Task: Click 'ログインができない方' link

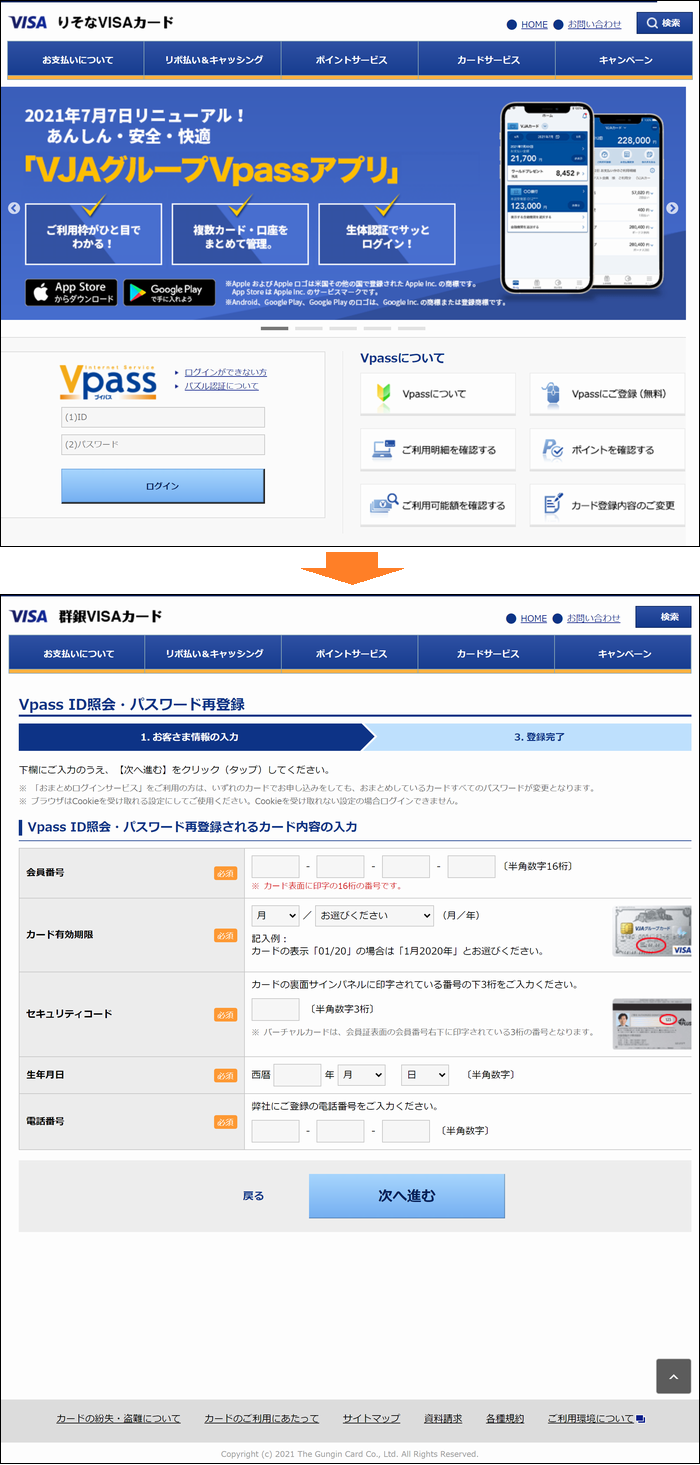Action: click(225, 372)
